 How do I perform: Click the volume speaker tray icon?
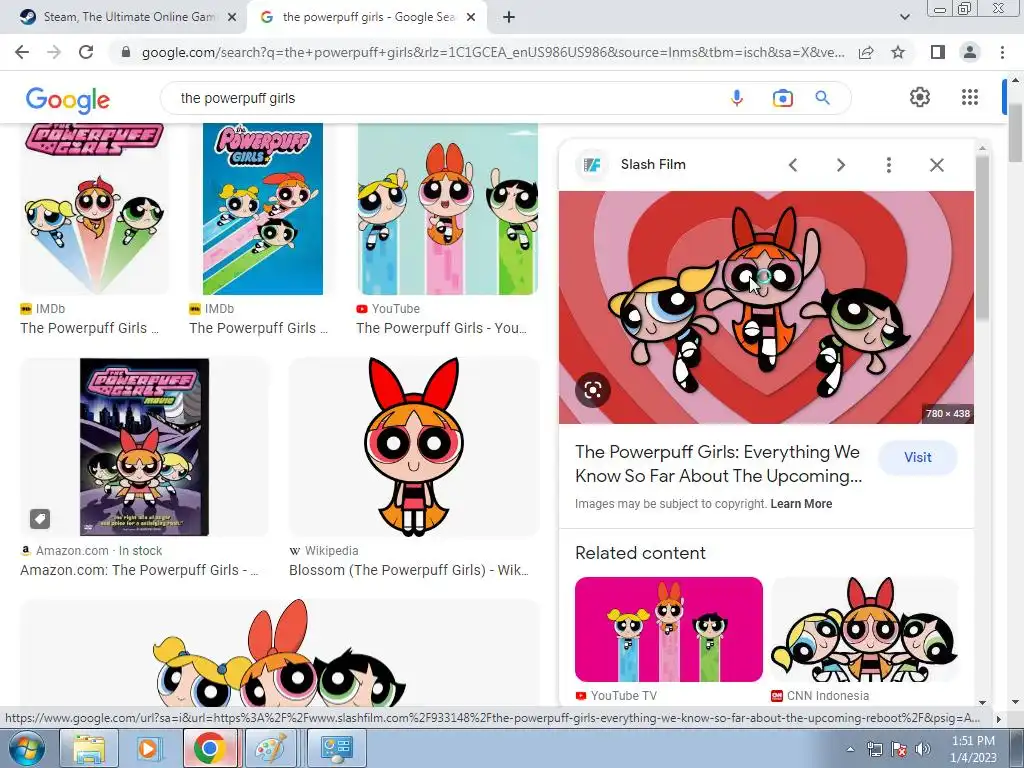click(x=923, y=749)
